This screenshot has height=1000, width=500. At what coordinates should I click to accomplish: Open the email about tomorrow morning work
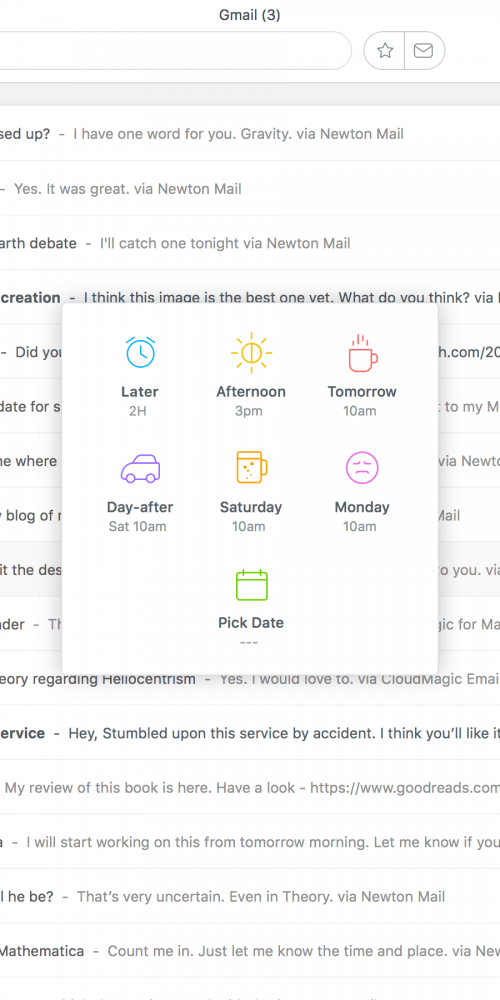click(250, 842)
